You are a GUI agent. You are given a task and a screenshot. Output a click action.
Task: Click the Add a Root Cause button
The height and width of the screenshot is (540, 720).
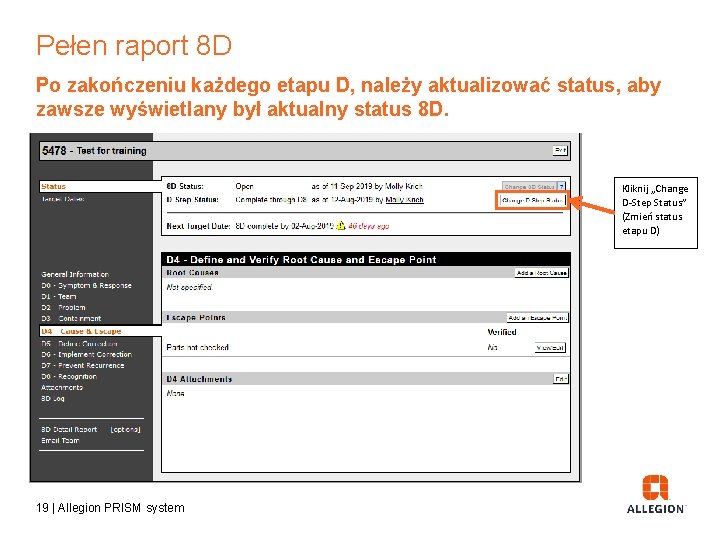pyautogui.click(x=541, y=273)
